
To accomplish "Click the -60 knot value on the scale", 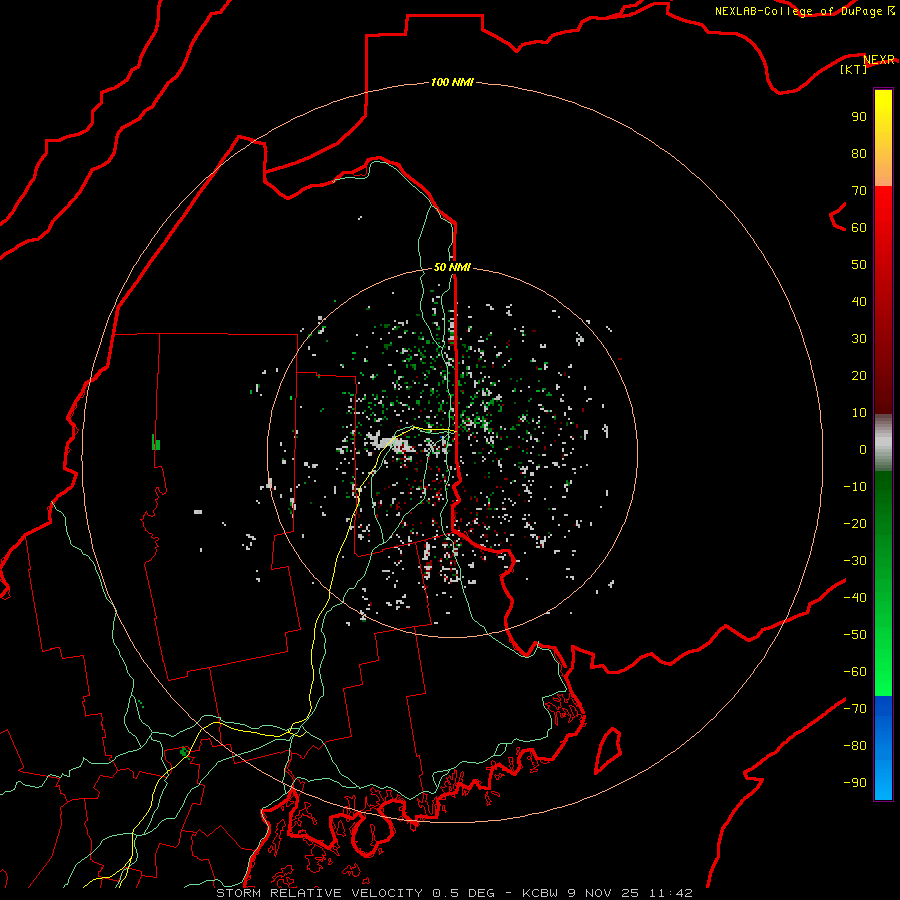I will click(855, 672).
